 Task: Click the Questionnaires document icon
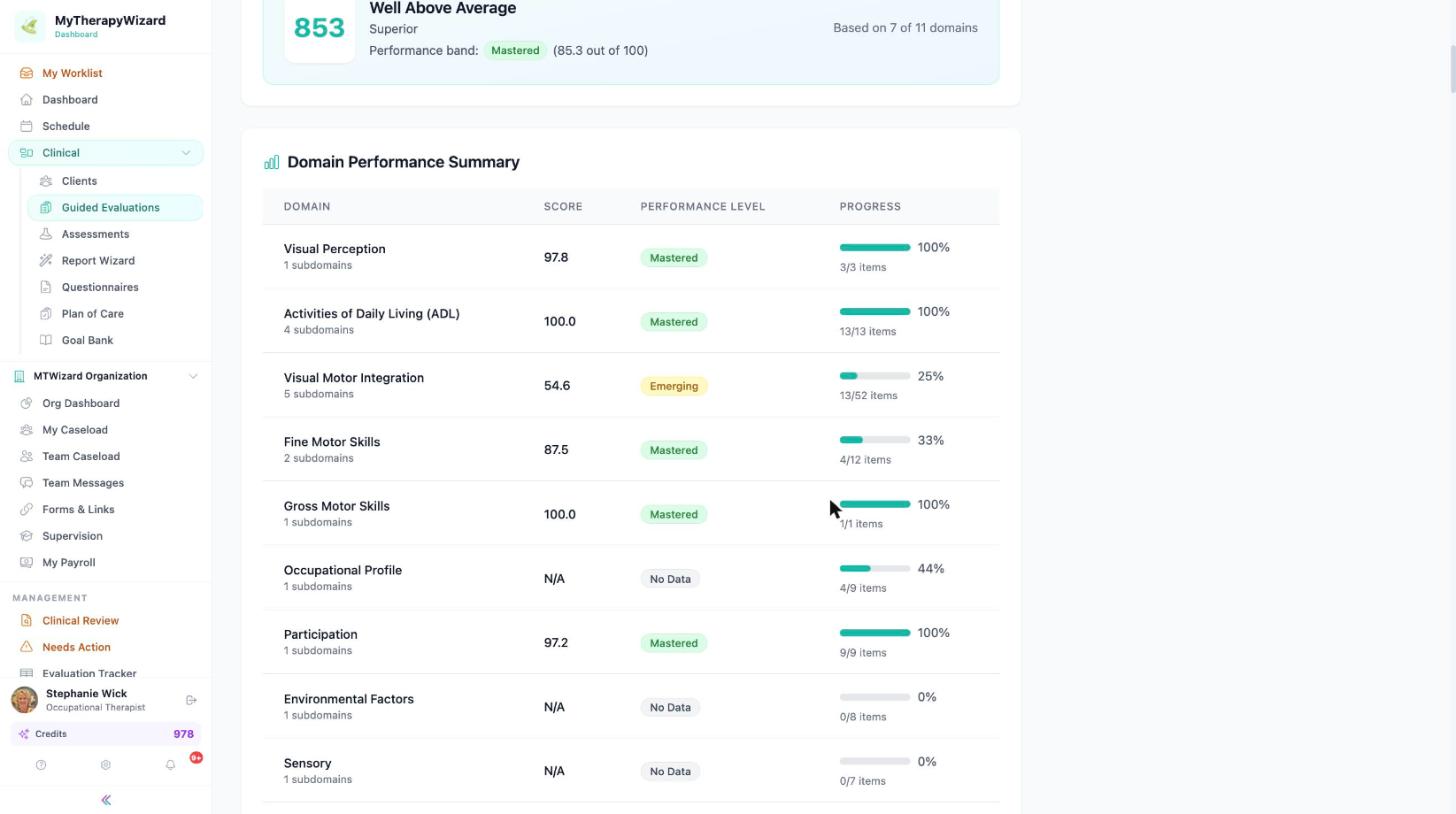click(x=46, y=287)
